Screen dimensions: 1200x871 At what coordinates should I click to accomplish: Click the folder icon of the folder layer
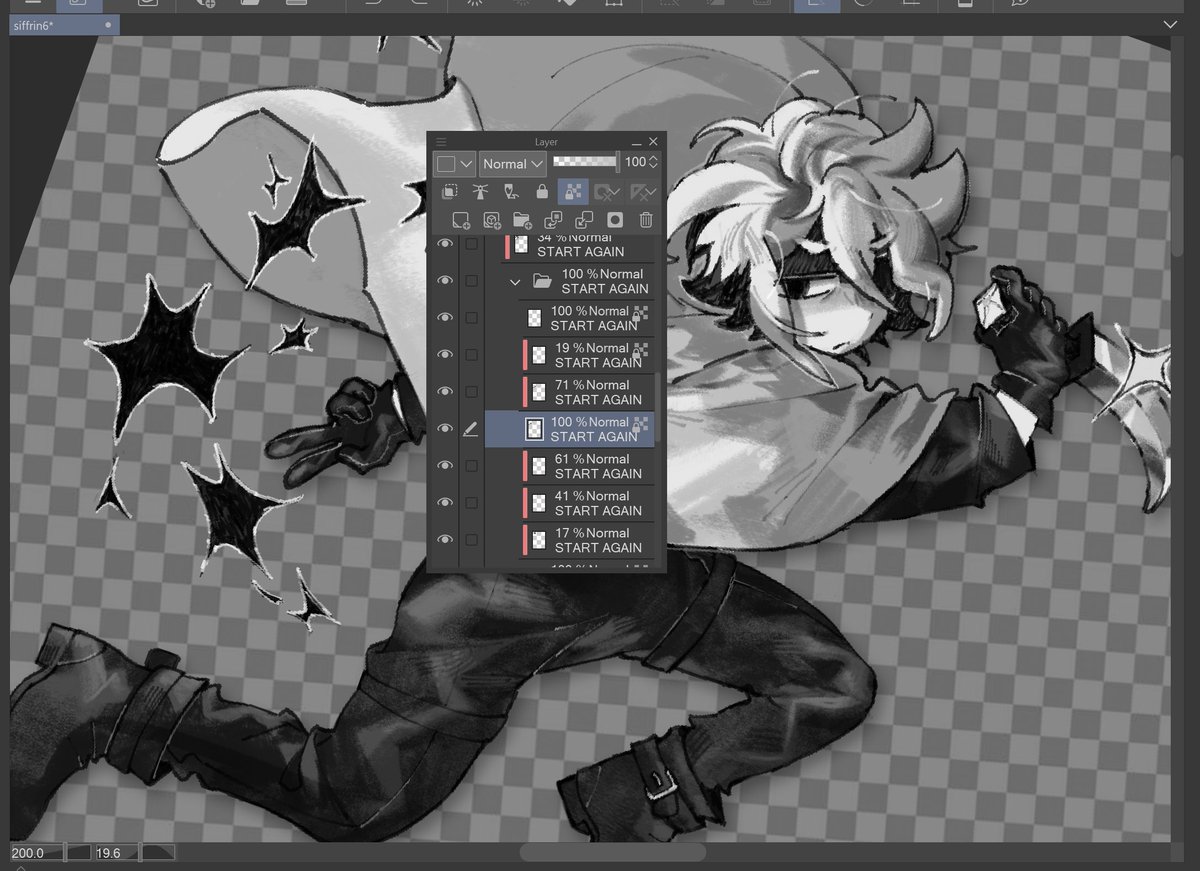click(541, 281)
